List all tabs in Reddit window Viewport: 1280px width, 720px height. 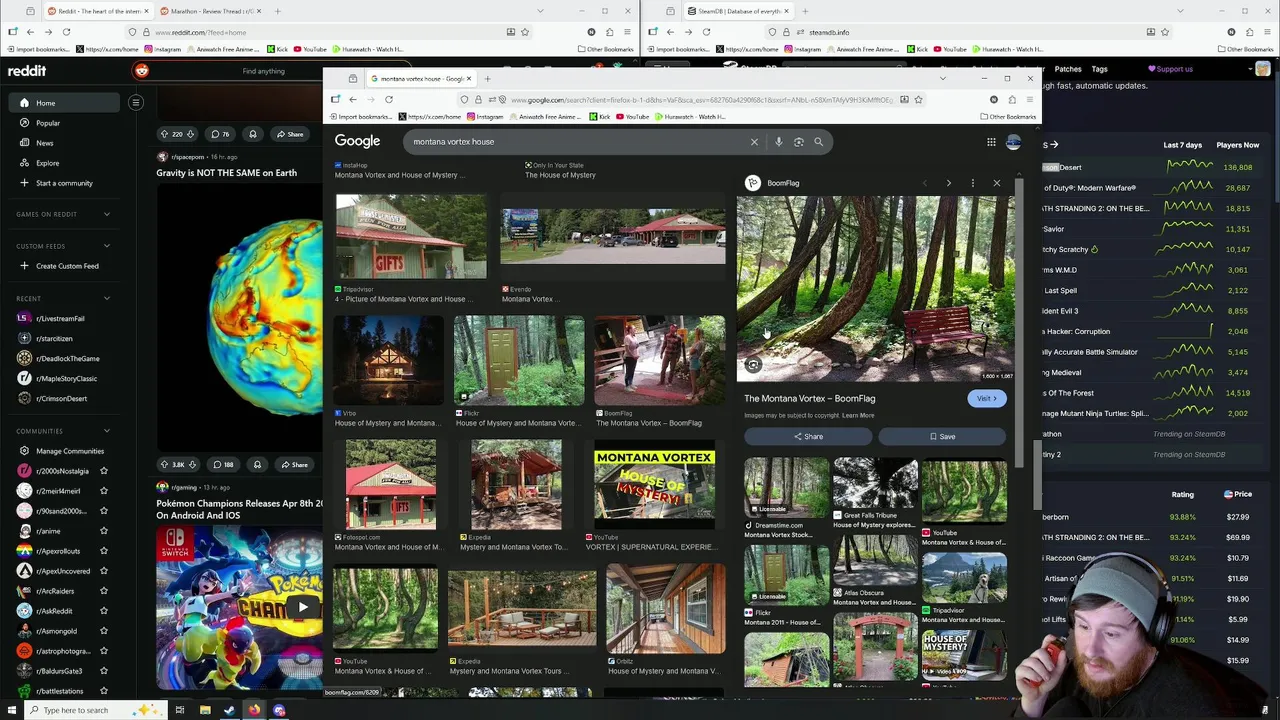pos(540,11)
